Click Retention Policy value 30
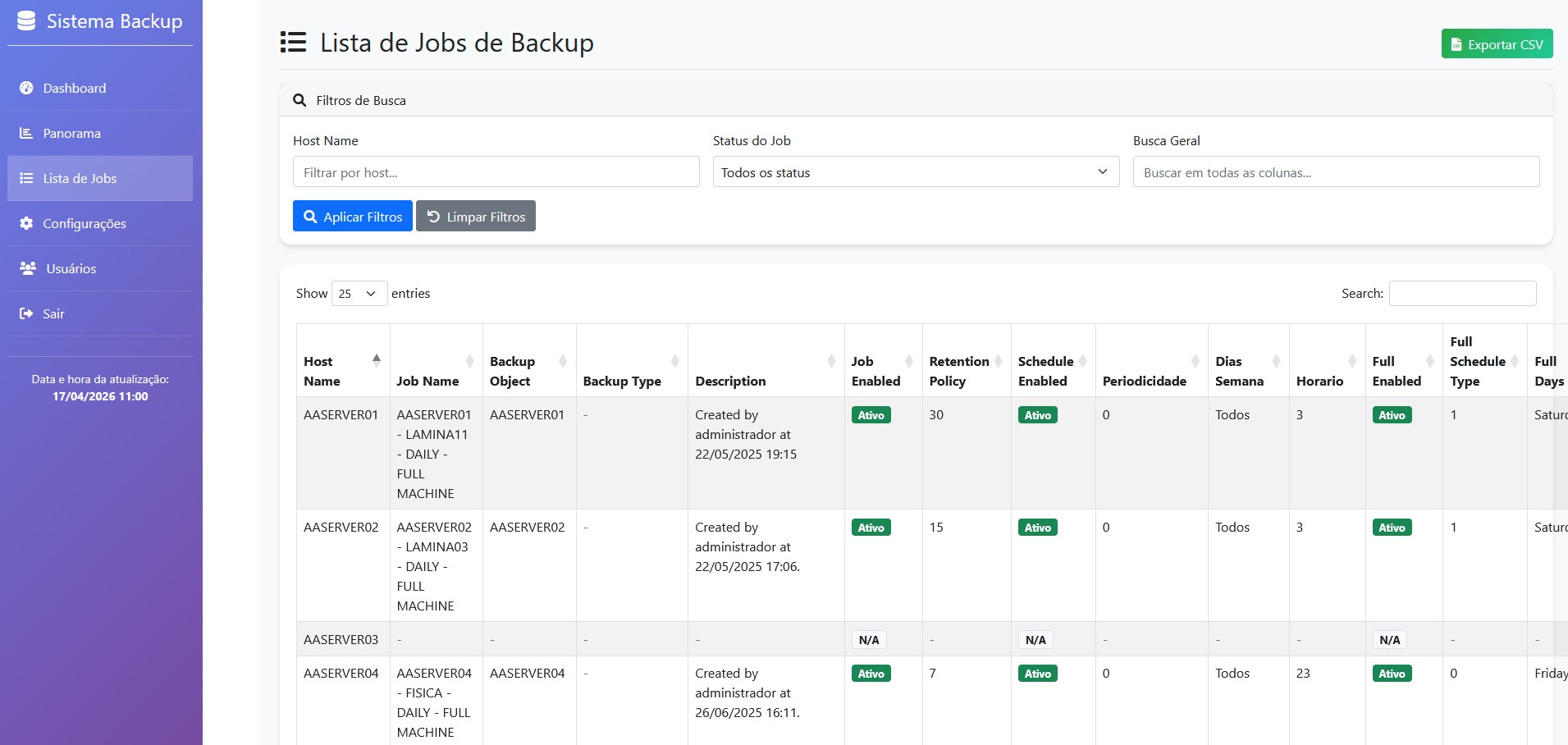1568x745 pixels. [x=936, y=415]
